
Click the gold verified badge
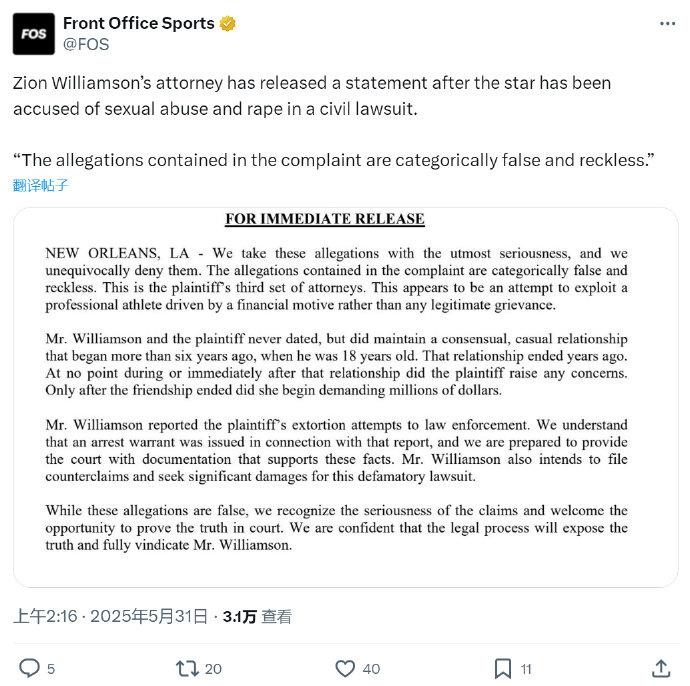click(228, 23)
